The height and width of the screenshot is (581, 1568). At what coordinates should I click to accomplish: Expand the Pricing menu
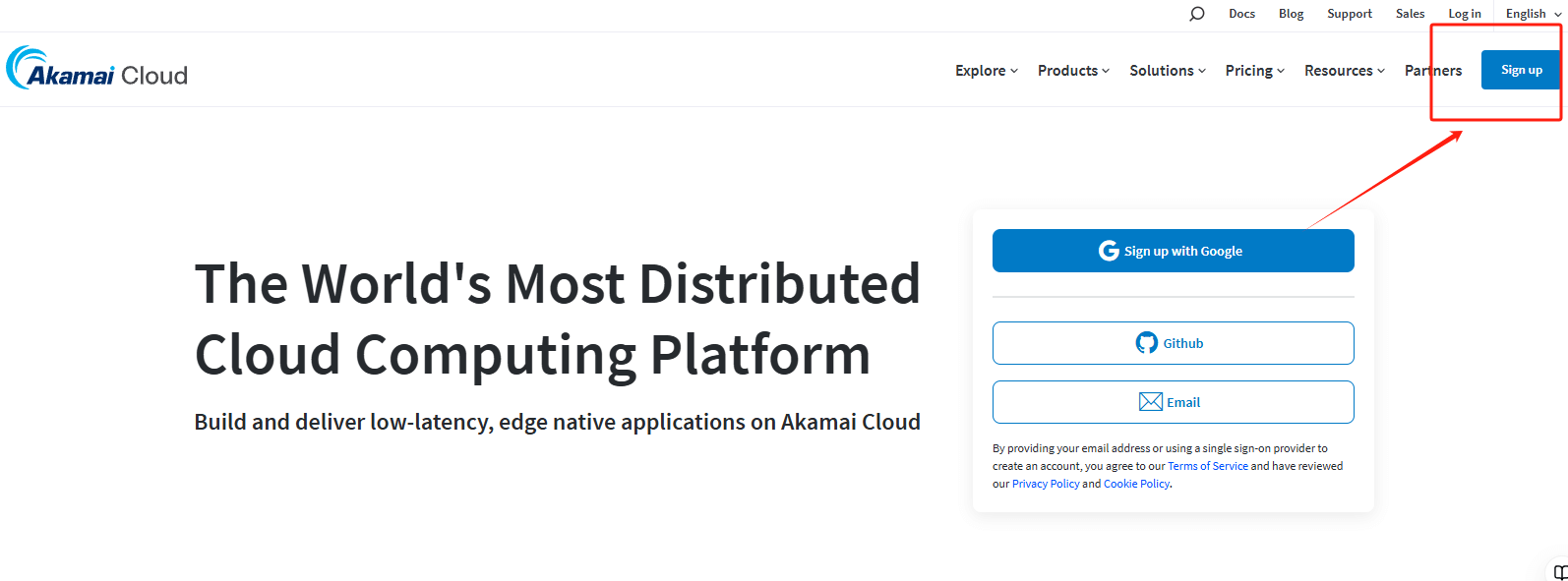click(x=1254, y=71)
